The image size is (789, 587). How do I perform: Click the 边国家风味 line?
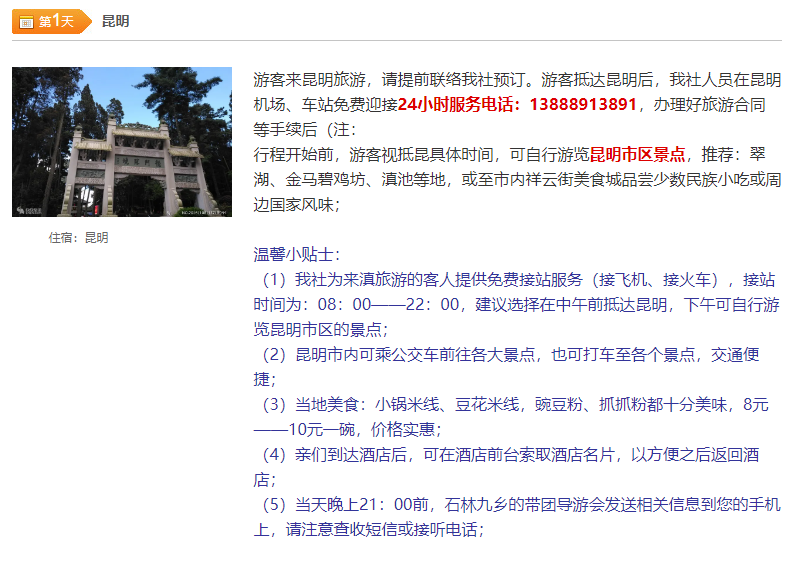pyautogui.click(x=297, y=205)
